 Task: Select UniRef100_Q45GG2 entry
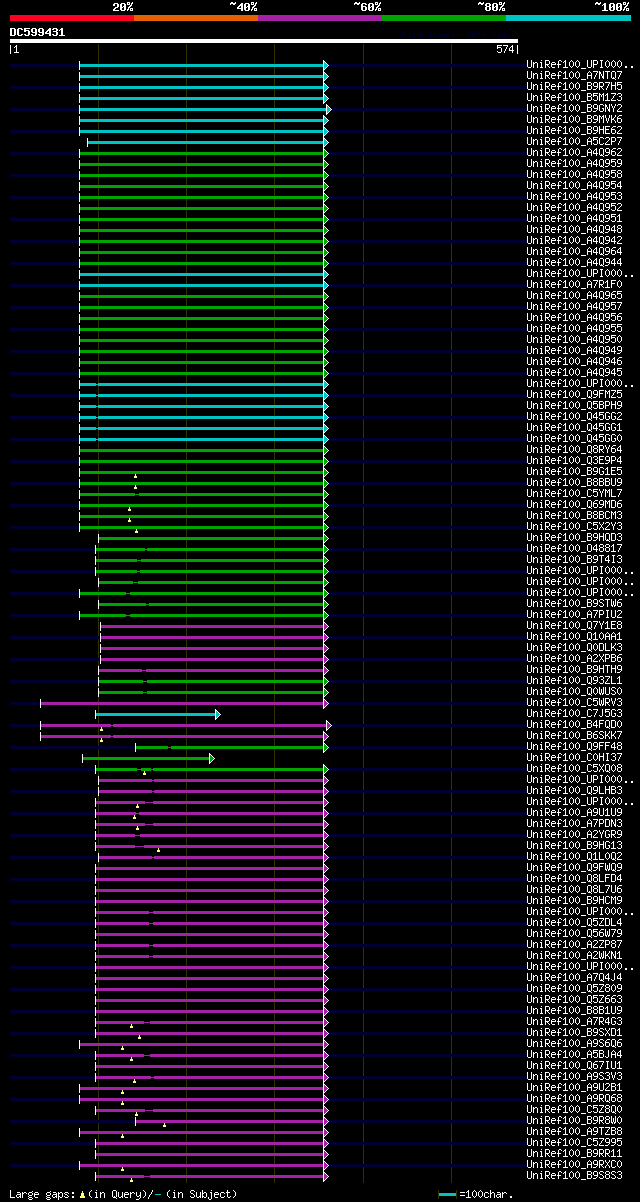click(x=574, y=416)
